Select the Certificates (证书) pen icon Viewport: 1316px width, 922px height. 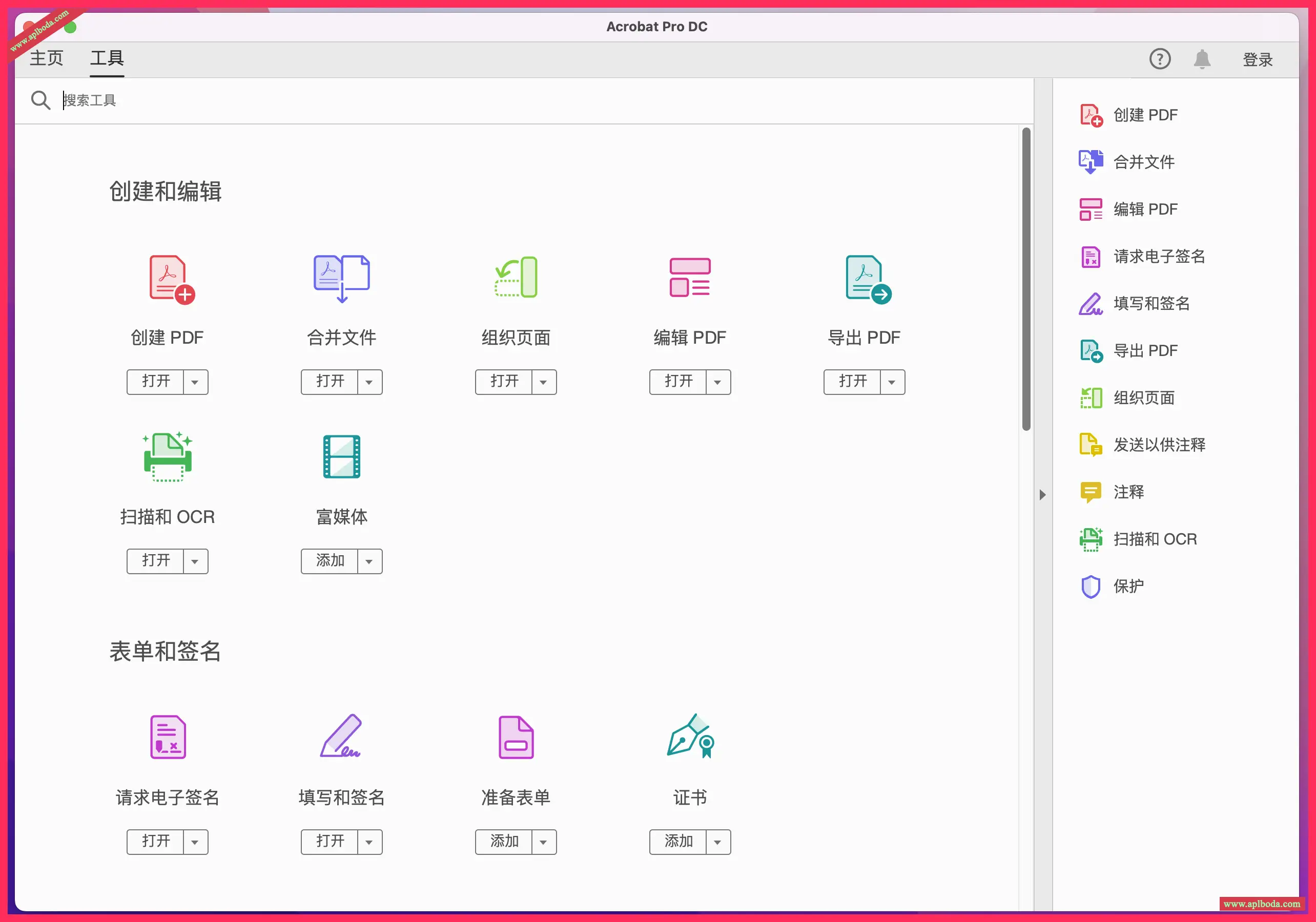pyautogui.click(x=690, y=737)
